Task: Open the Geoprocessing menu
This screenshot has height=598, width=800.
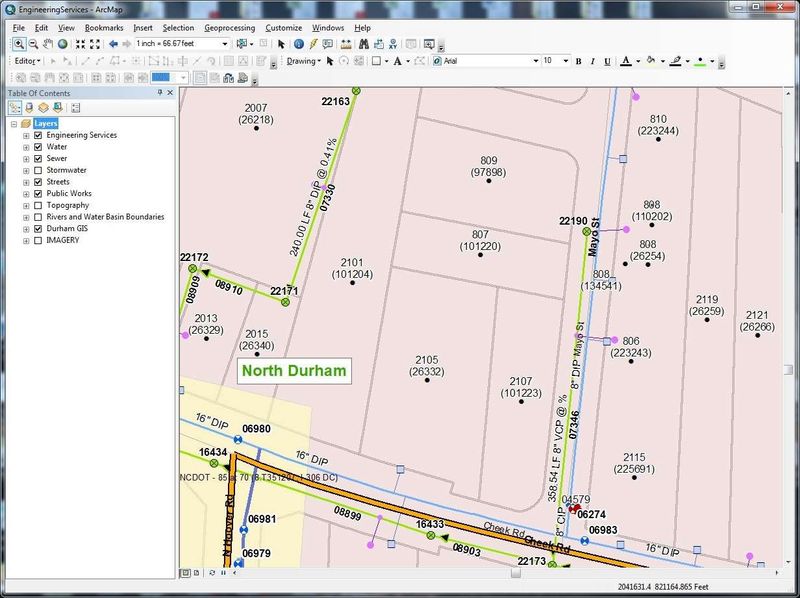Action: pyautogui.click(x=230, y=28)
